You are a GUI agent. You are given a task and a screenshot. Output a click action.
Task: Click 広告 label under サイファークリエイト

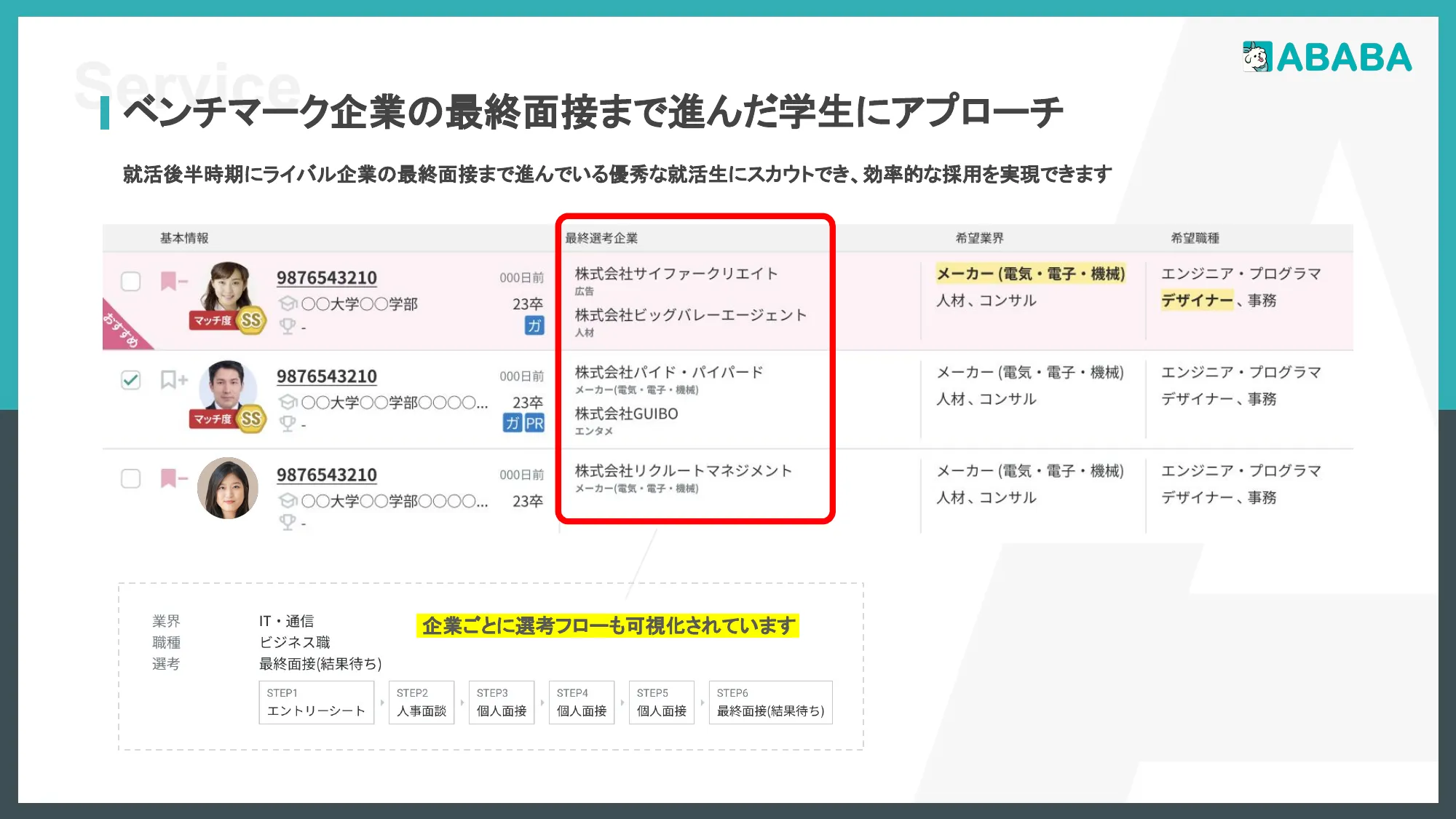[x=584, y=291]
